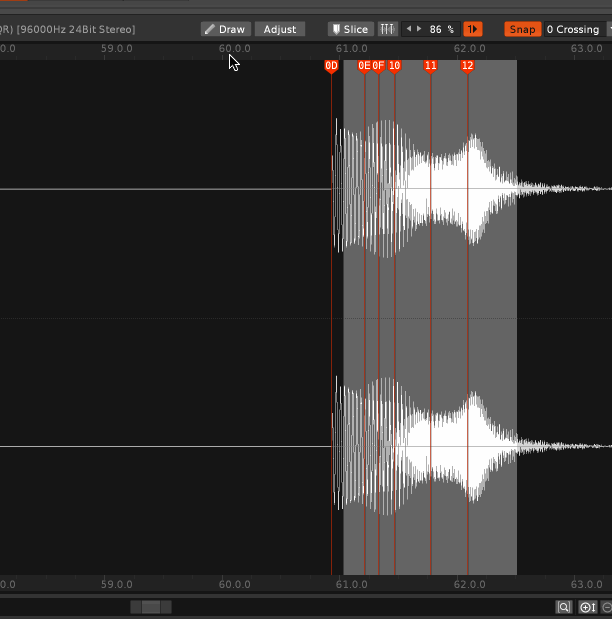Toggle Snap on or off
Screen dimensions: 612x619
[x=522, y=30]
